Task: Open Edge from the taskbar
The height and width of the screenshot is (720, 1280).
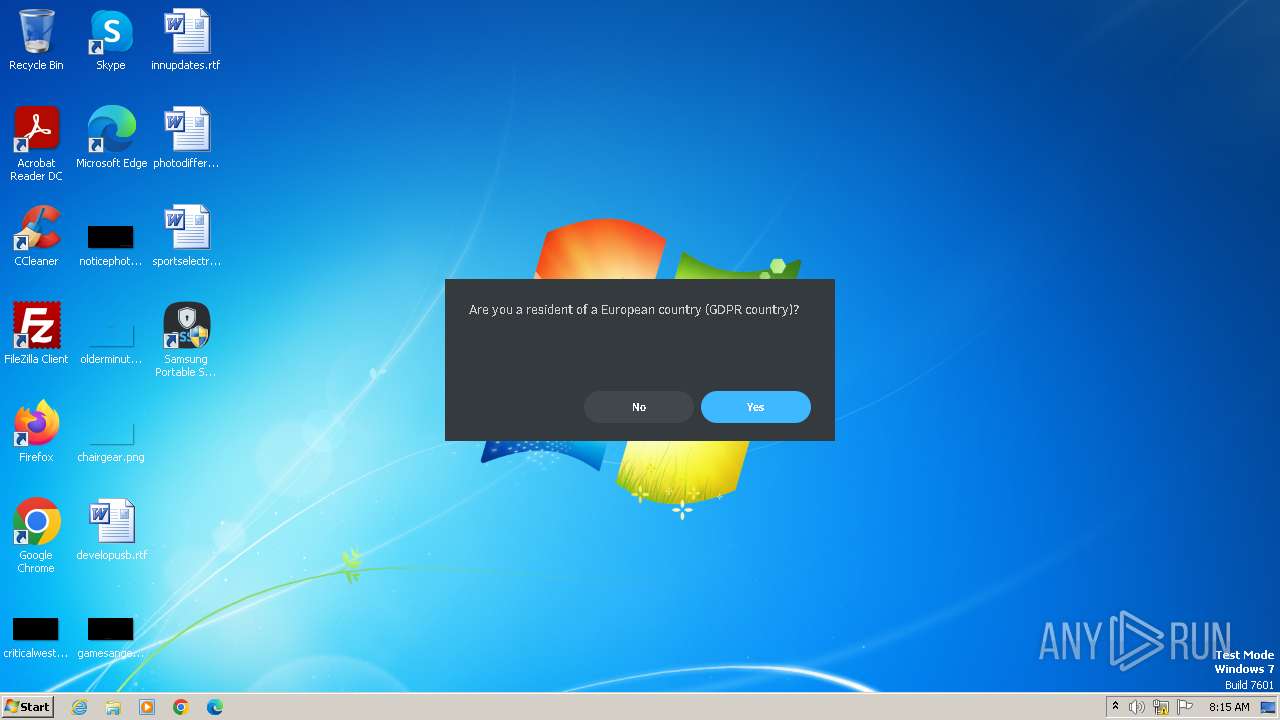Action: click(x=215, y=707)
